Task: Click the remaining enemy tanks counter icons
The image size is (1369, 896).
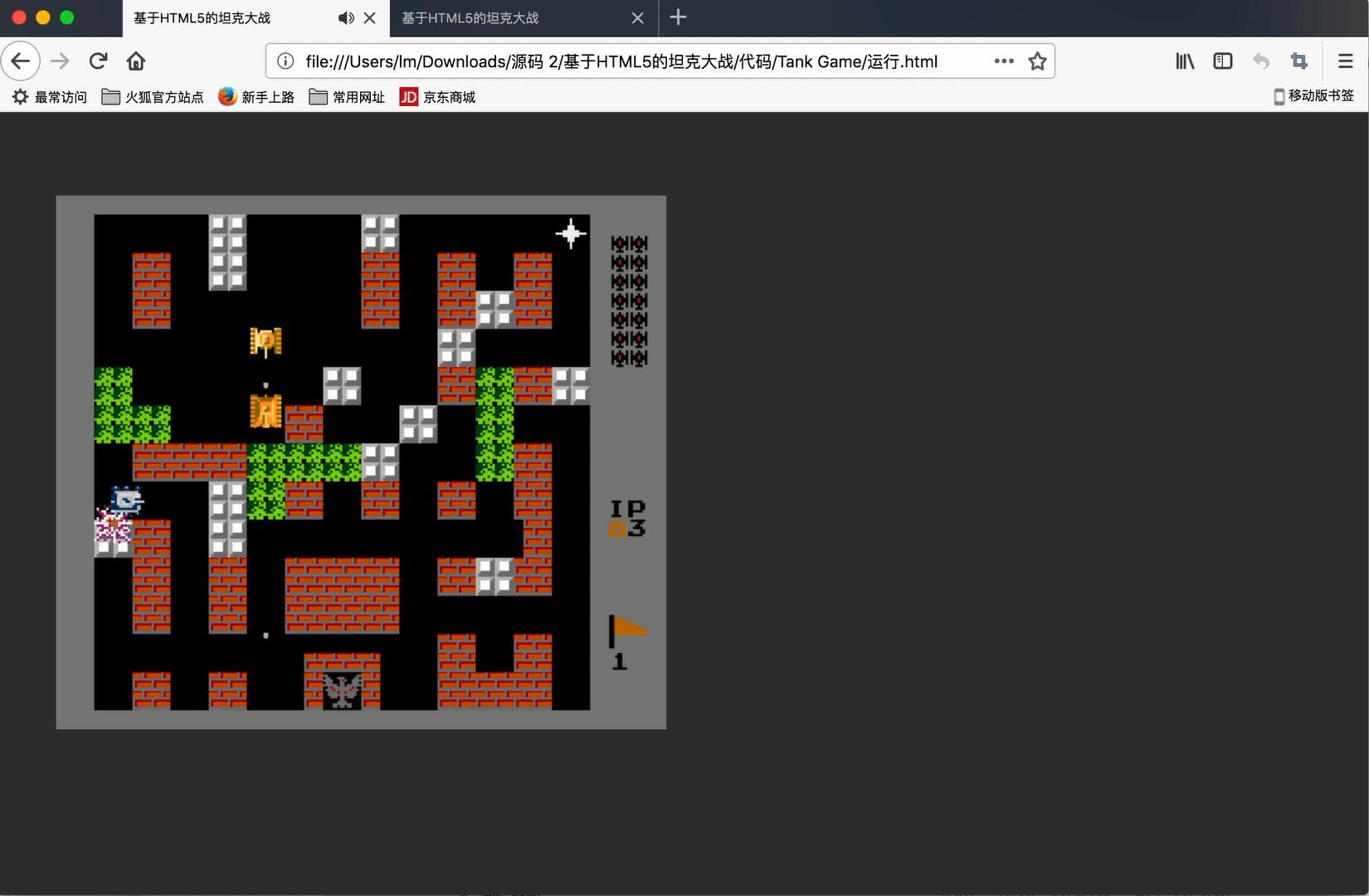Action: coord(629,300)
